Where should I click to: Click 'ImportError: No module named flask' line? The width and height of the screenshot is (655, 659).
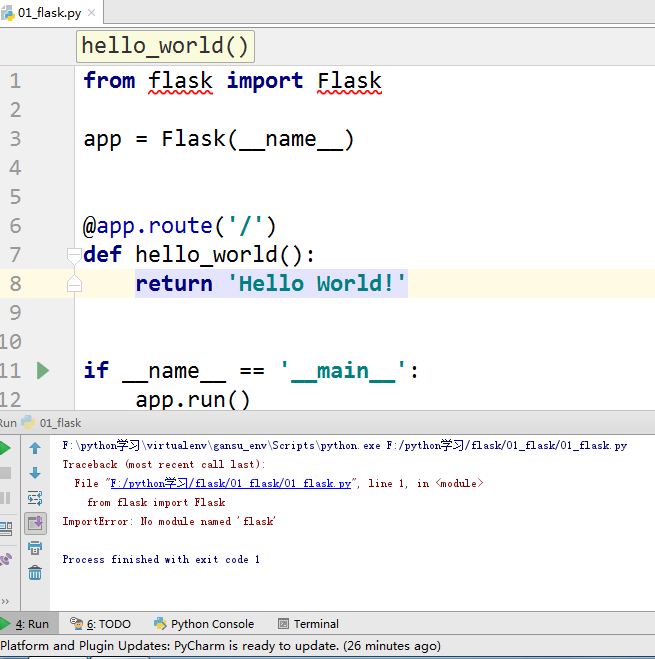[169, 522]
